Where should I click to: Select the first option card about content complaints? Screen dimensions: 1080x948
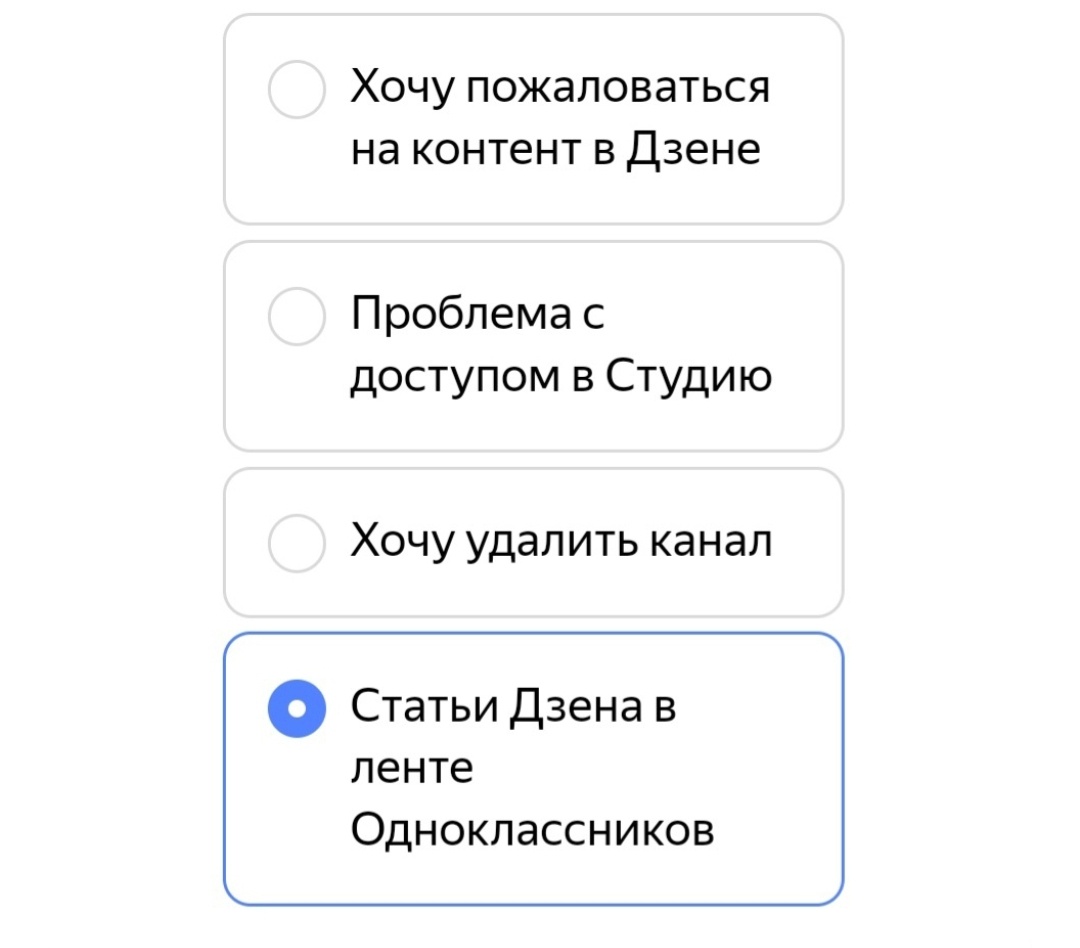pos(533,115)
